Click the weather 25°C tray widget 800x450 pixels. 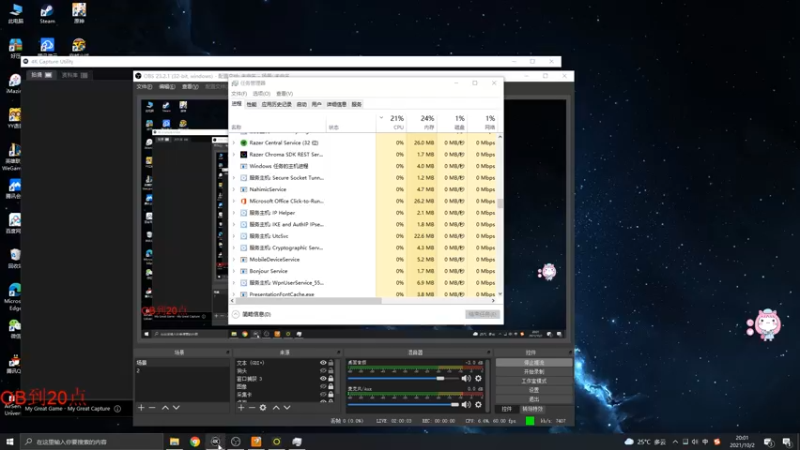point(645,442)
